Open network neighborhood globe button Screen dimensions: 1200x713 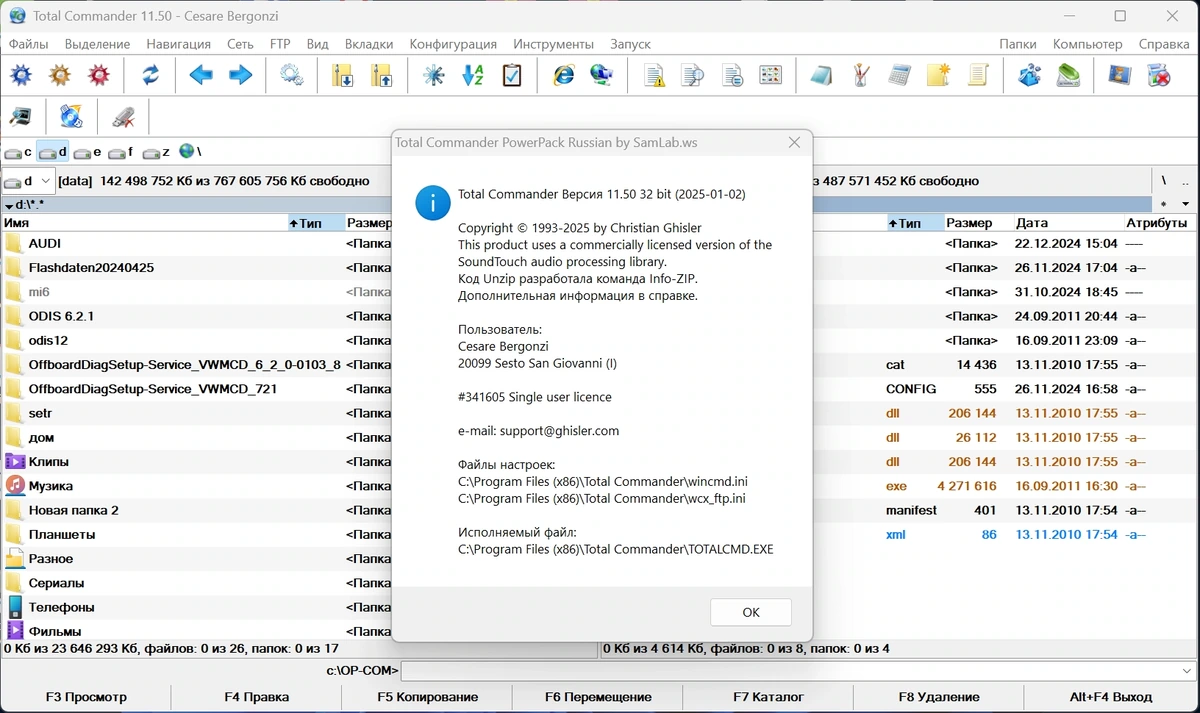[190, 152]
